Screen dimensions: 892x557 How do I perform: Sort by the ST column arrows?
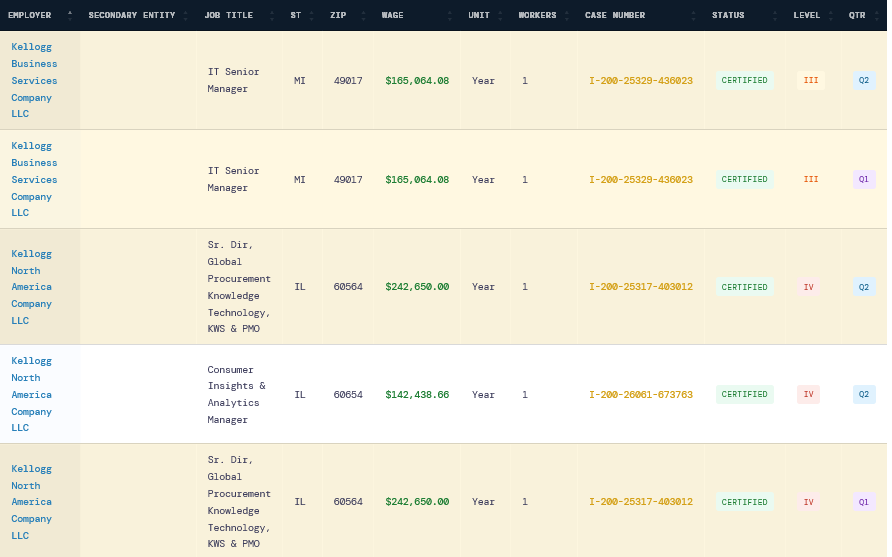click(311, 15)
